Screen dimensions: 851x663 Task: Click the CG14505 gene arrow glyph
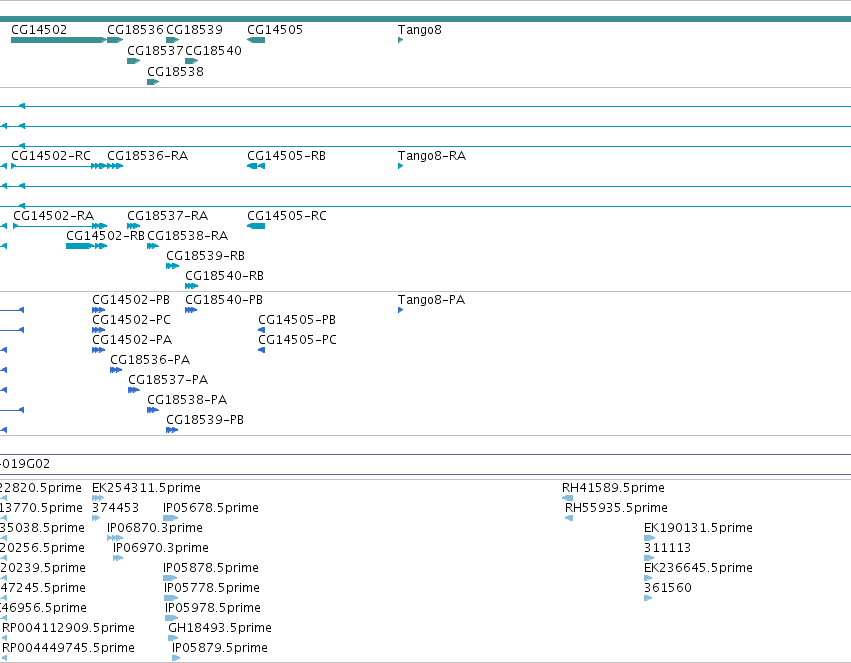coord(256,40)
